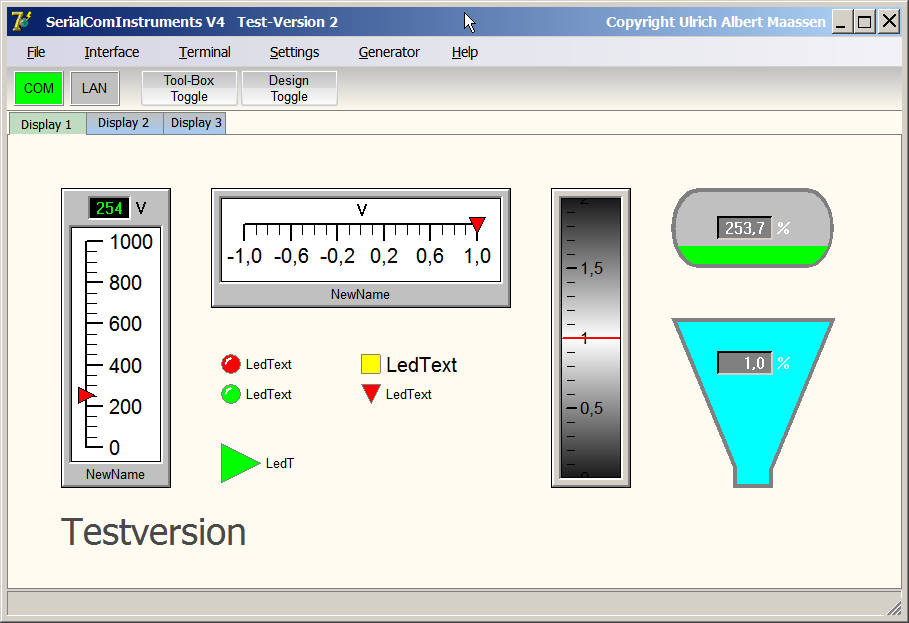The image size is (909, 623).
Task: Click the yellow square LED indicator
Action: [371, 364]
